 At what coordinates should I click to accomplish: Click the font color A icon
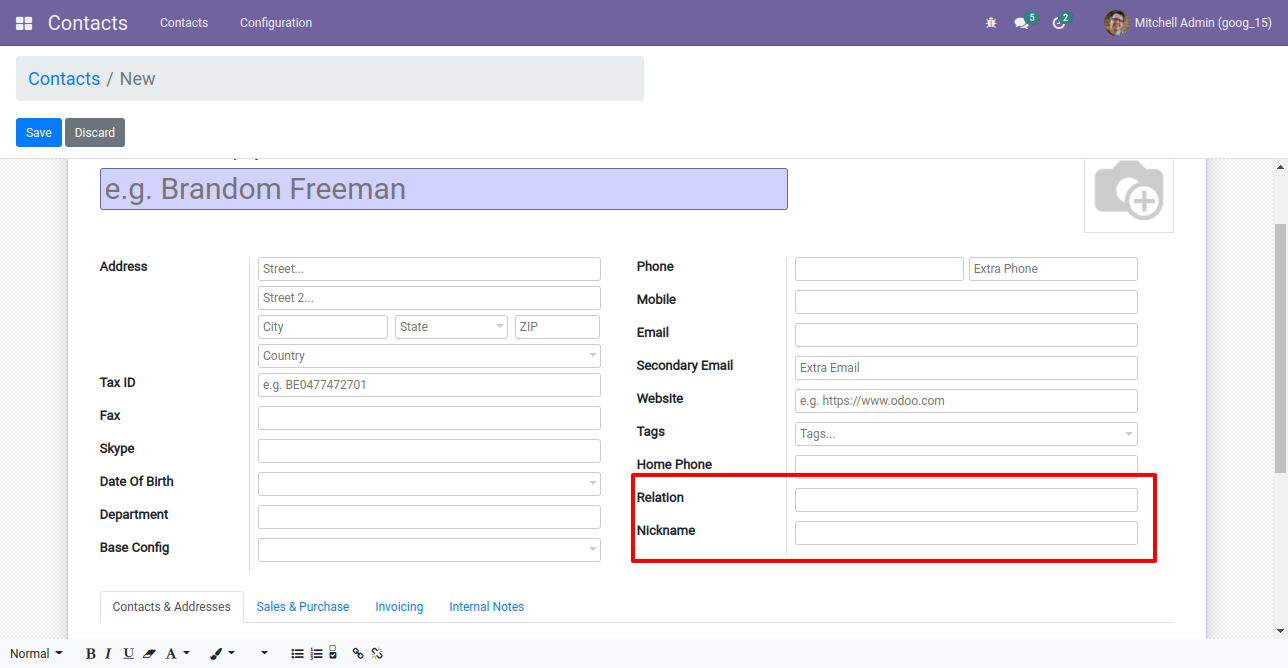[171, 653]
